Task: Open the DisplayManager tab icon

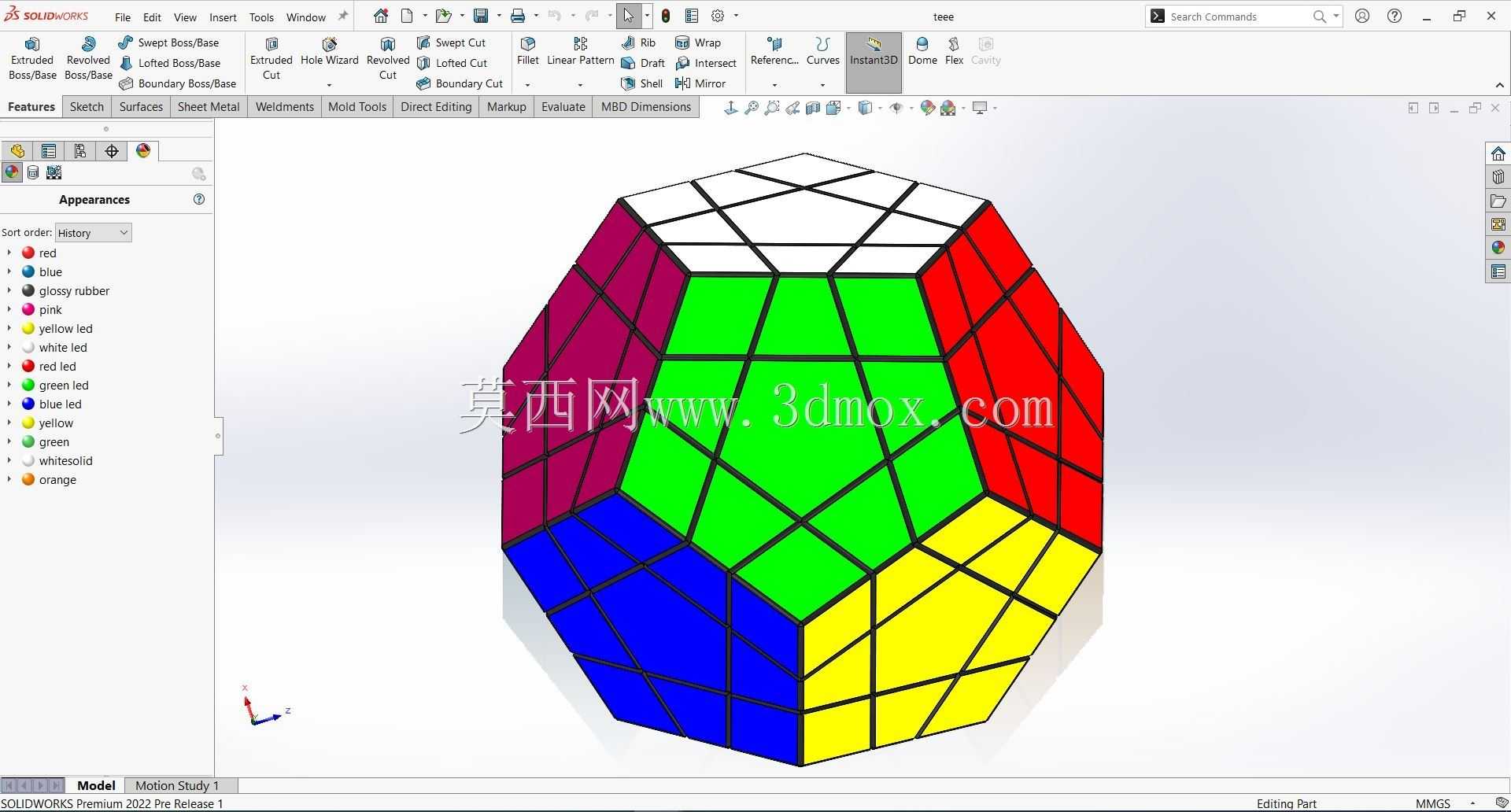Action: [143, 151]
